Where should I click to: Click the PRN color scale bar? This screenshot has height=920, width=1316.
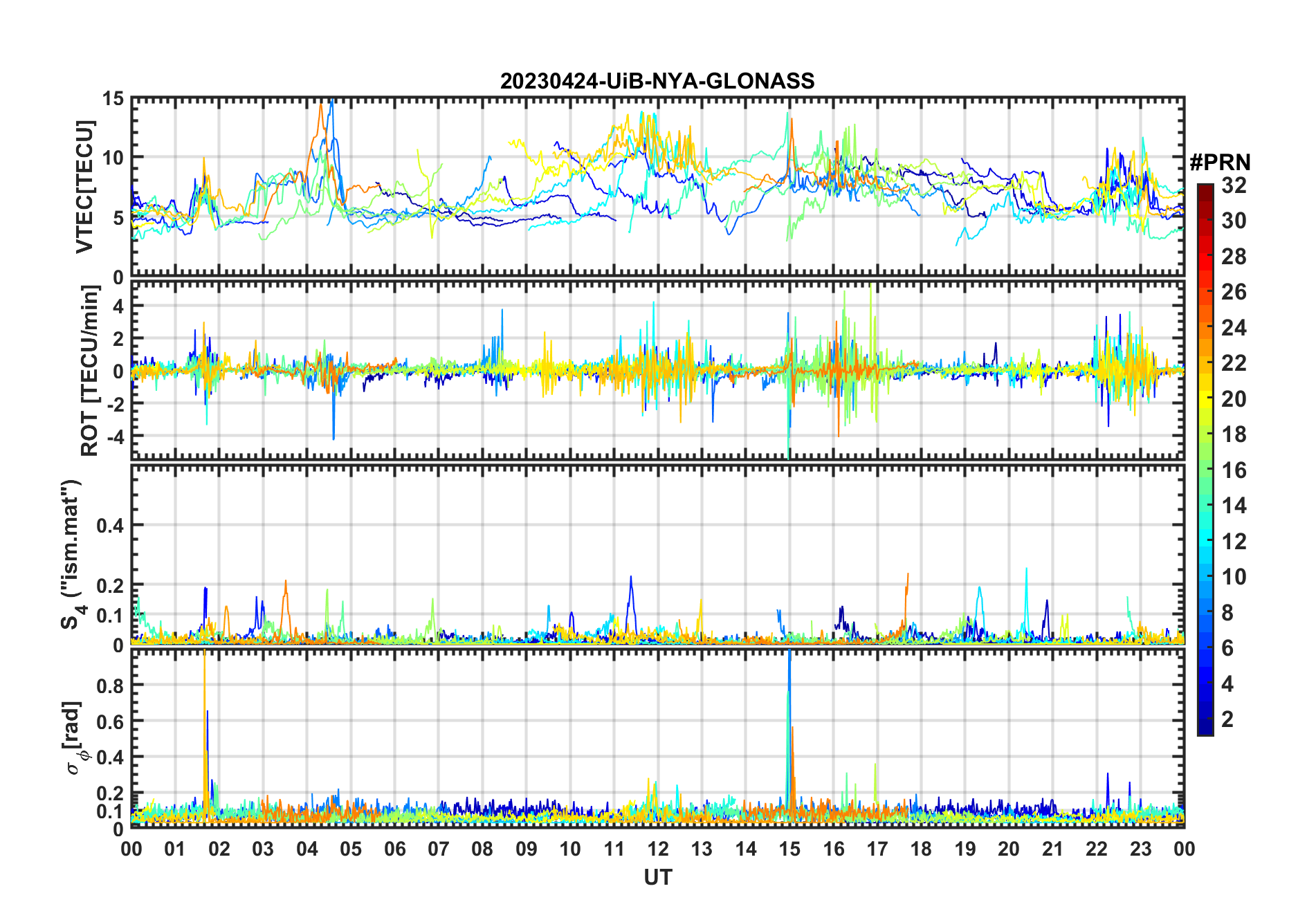[1205, 459]
